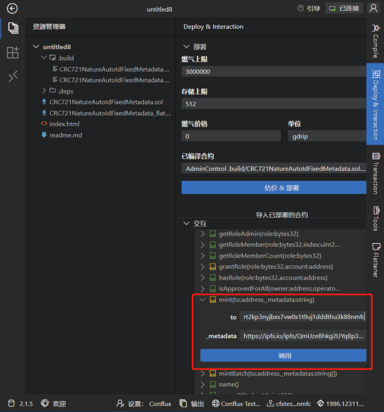Image resolution: width=384 pixels, height=412 pixels.
Task: Open the explorer files icon in sidebar
Action: (x=13, y=28)
